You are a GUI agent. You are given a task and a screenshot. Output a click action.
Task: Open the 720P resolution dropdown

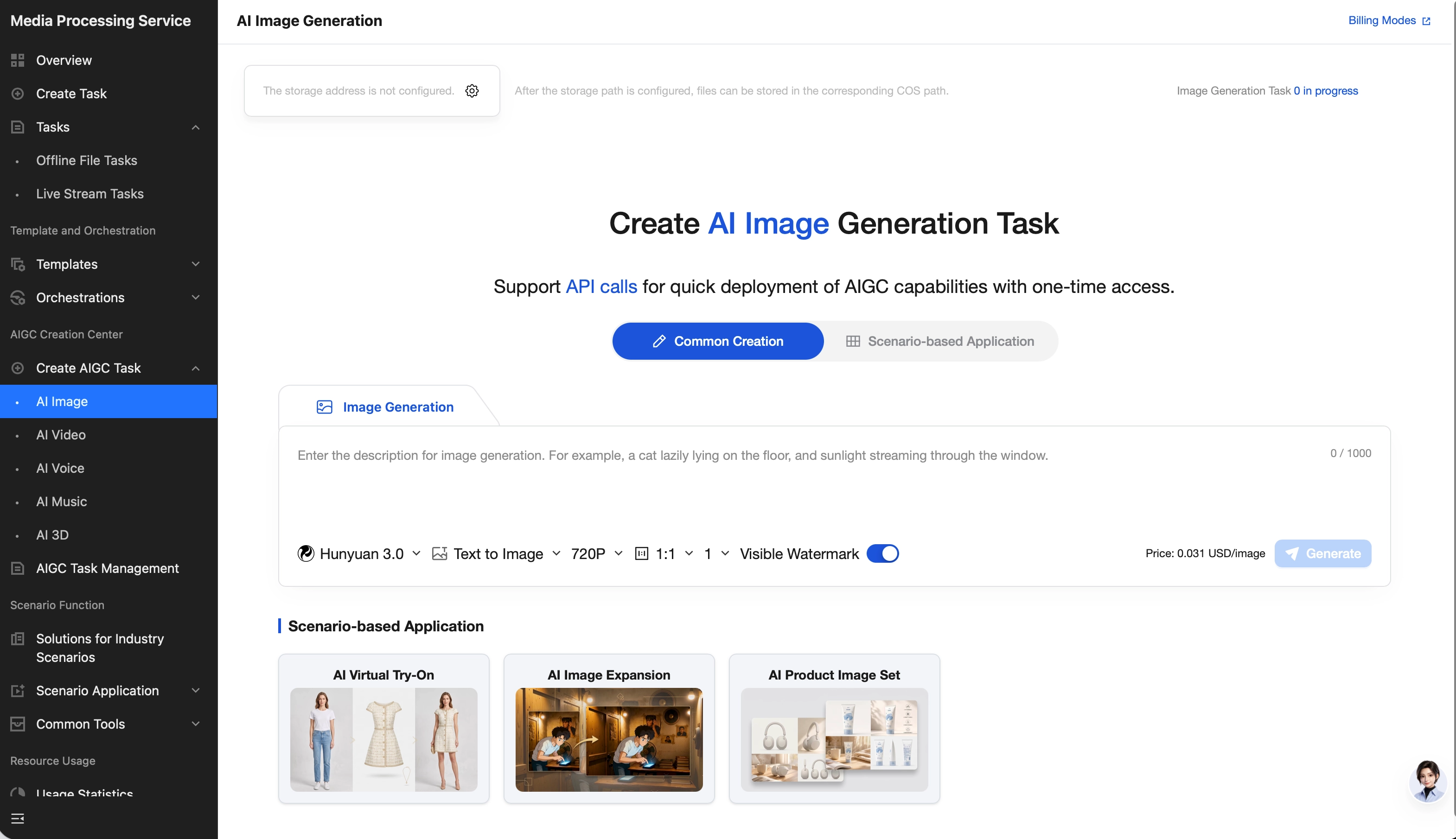tap(597, 553)
